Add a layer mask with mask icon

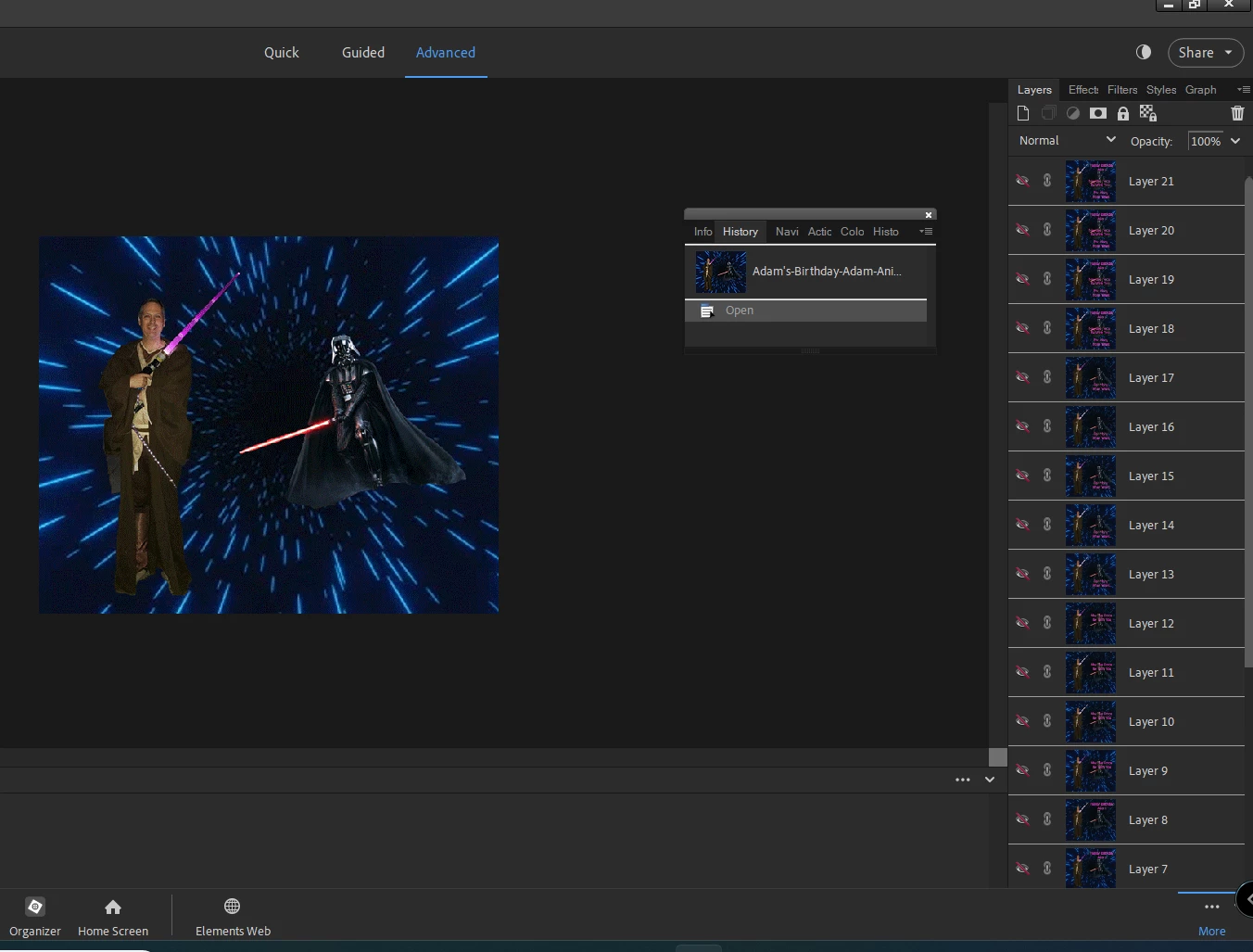point(1098,113)
